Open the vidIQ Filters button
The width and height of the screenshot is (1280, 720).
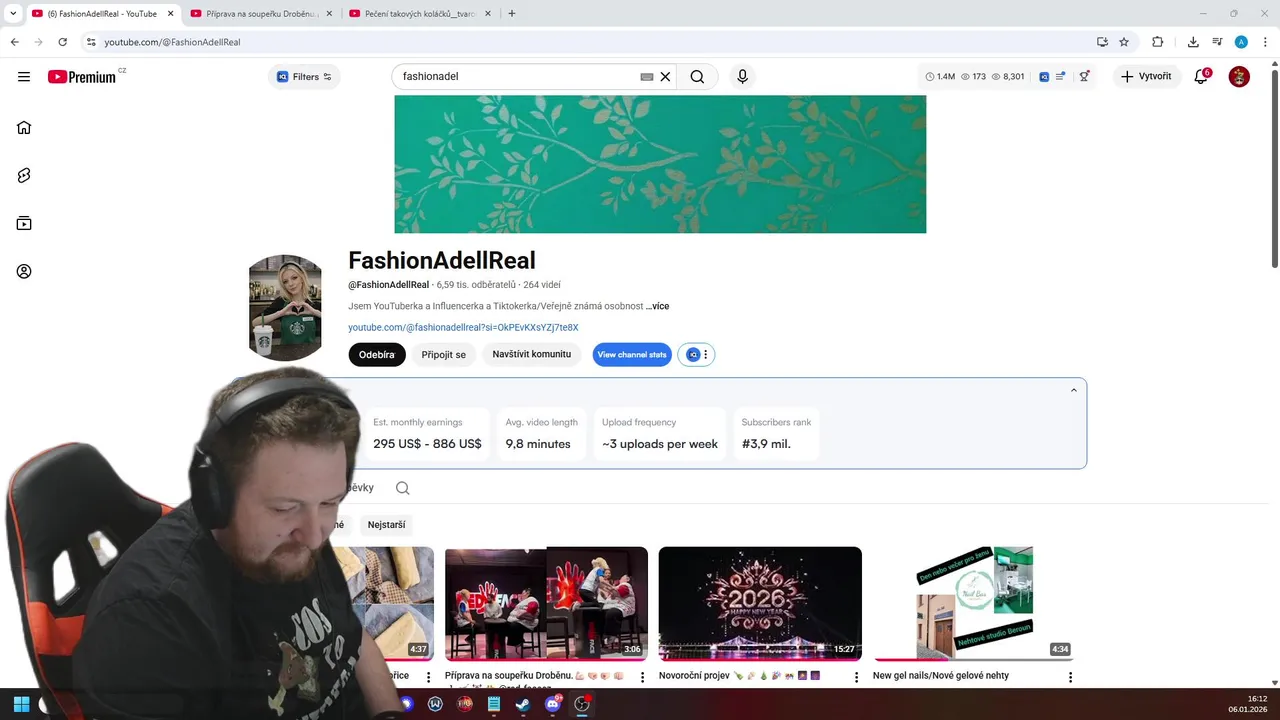[x=304, y=77]
